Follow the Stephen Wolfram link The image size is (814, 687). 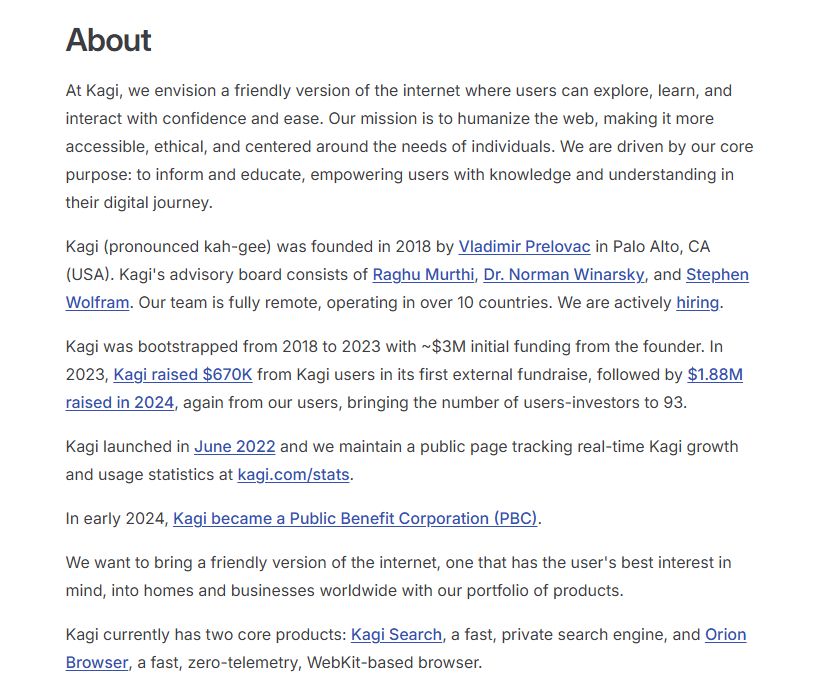pyautogui.click(x=717, y=274)
